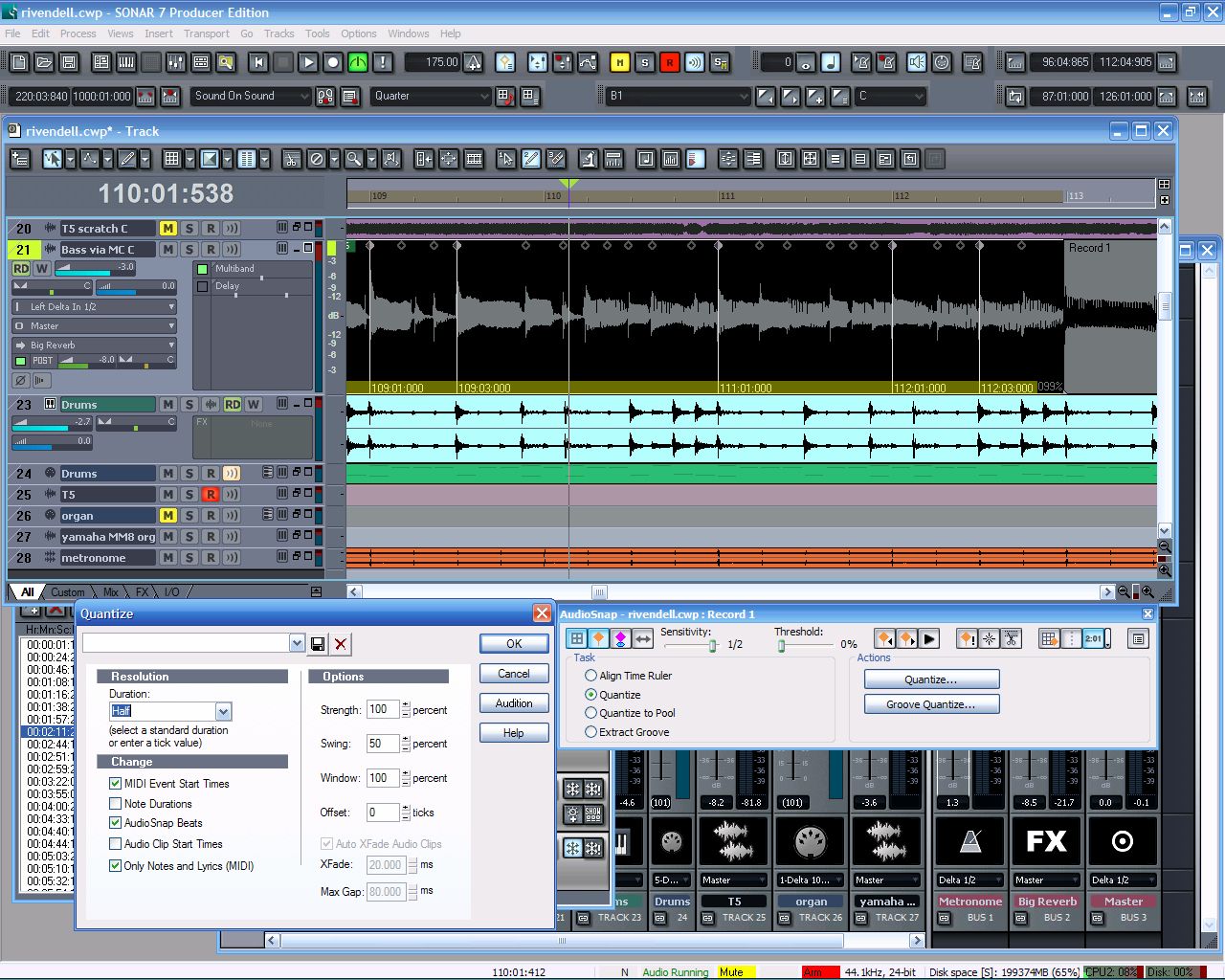Open the Insert menu

159,33
